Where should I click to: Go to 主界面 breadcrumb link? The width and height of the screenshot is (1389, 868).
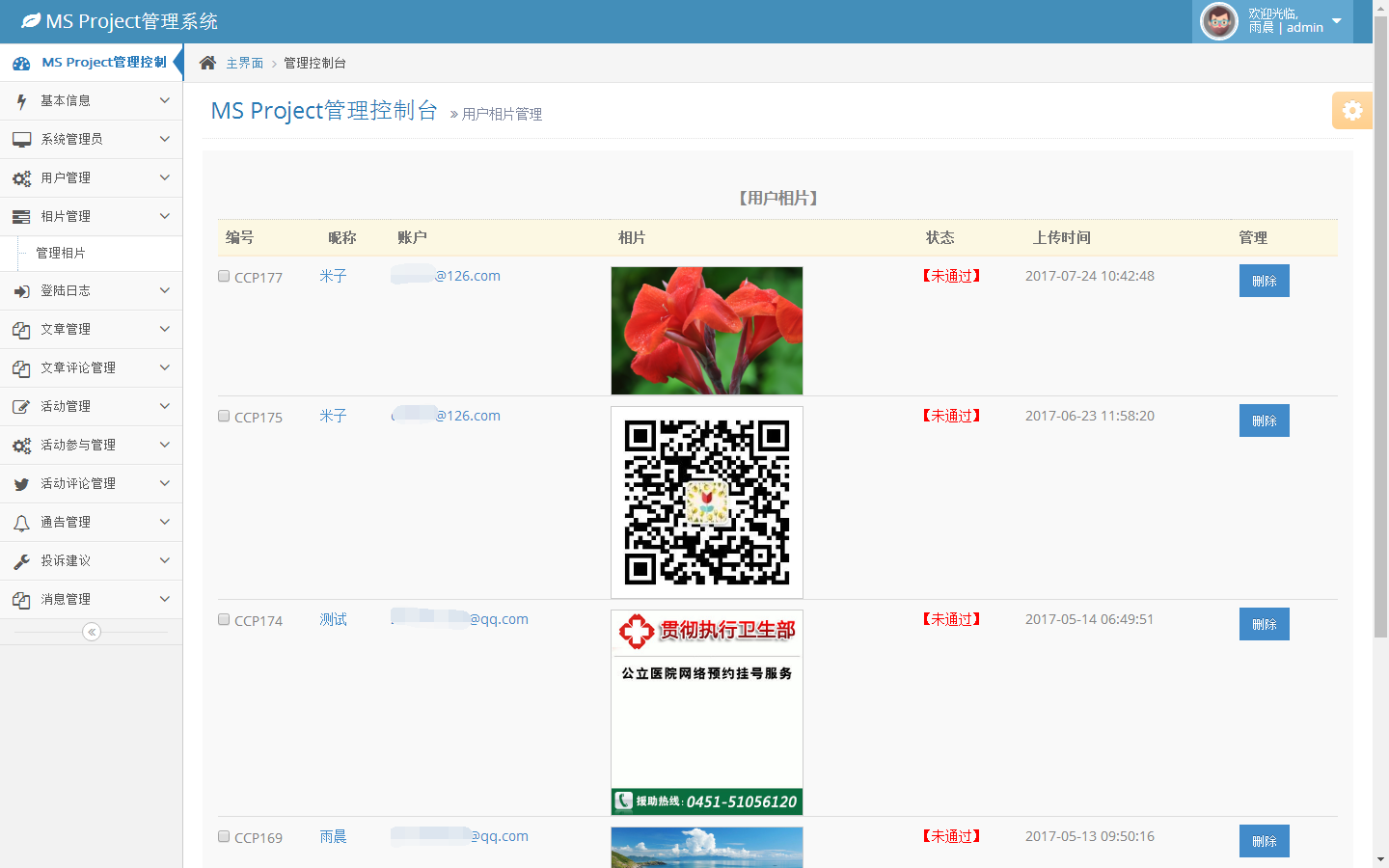pos(244,63)
